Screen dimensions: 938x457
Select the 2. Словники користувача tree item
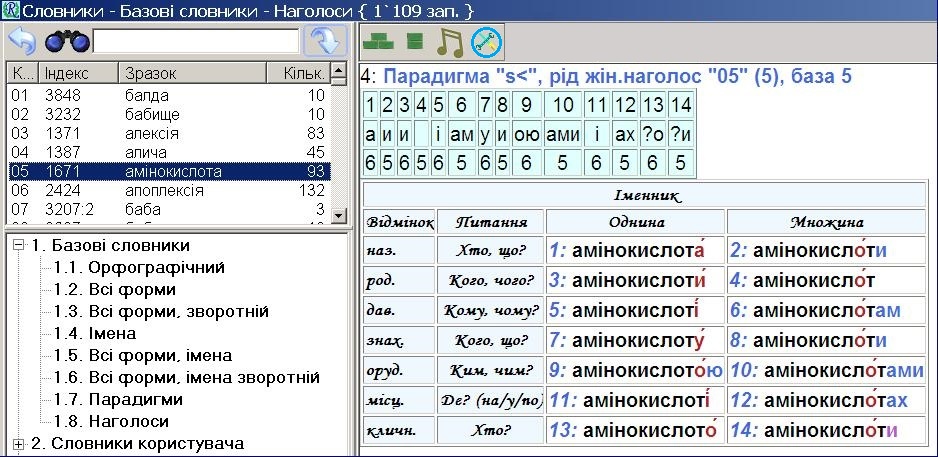138,443
